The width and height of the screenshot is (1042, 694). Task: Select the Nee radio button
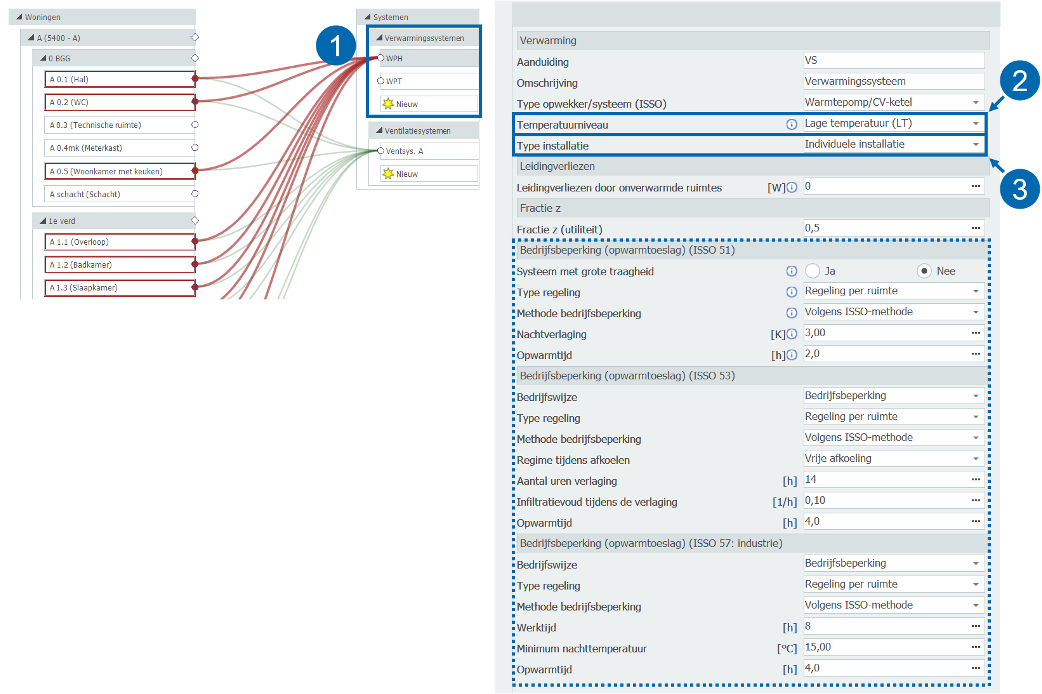(x=926, y=271)
